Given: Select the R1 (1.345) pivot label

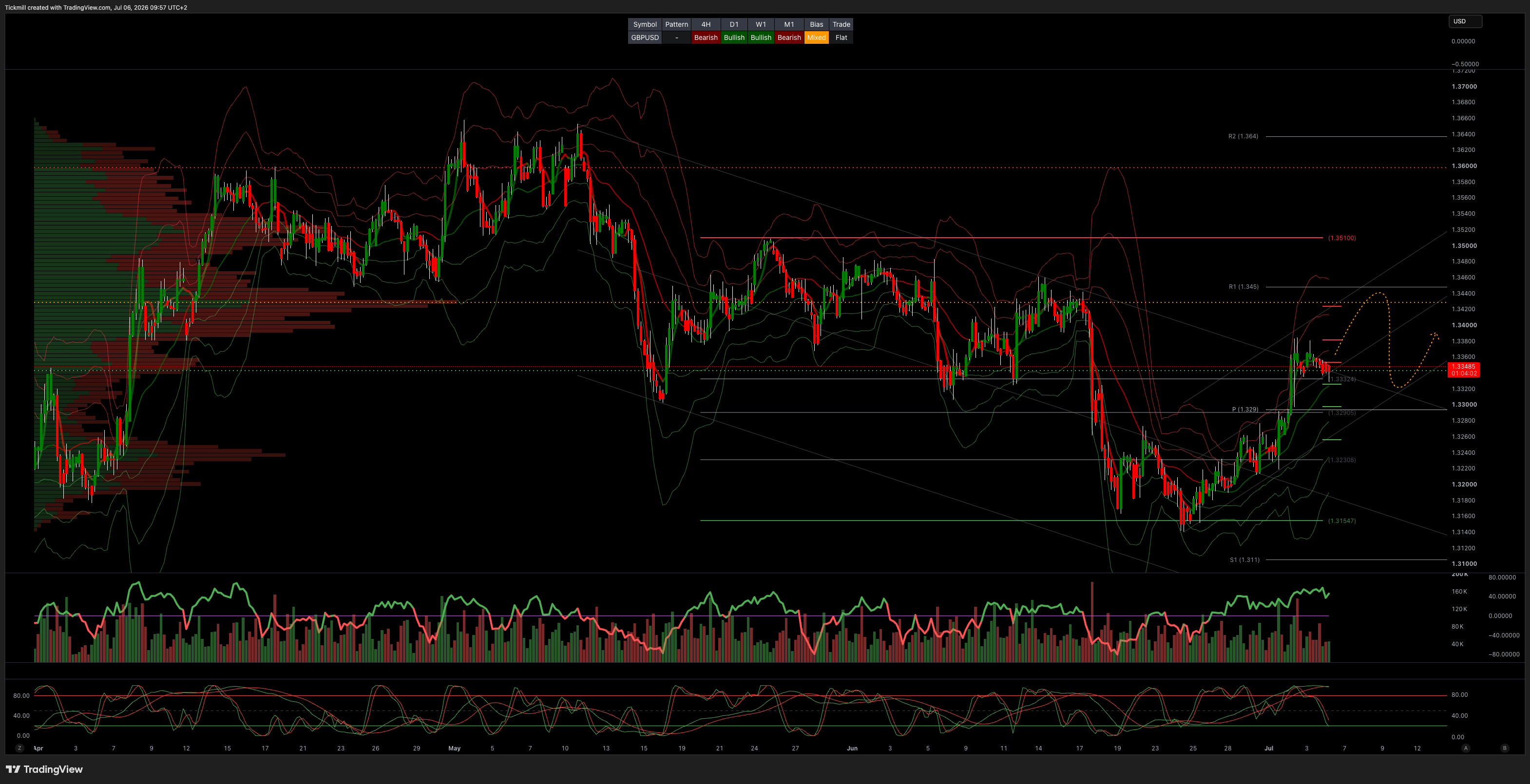Looking at the screenshot, I should click(1243, 287).
